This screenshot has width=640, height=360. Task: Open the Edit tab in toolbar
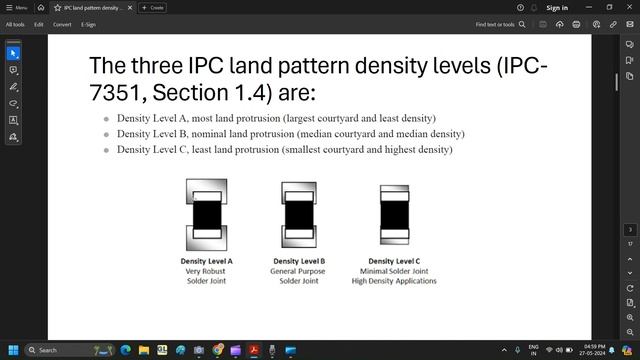39,24
